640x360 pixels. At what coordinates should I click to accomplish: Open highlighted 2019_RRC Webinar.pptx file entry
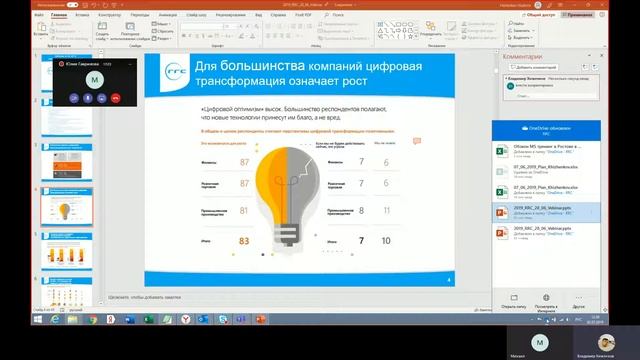point(546,212)
